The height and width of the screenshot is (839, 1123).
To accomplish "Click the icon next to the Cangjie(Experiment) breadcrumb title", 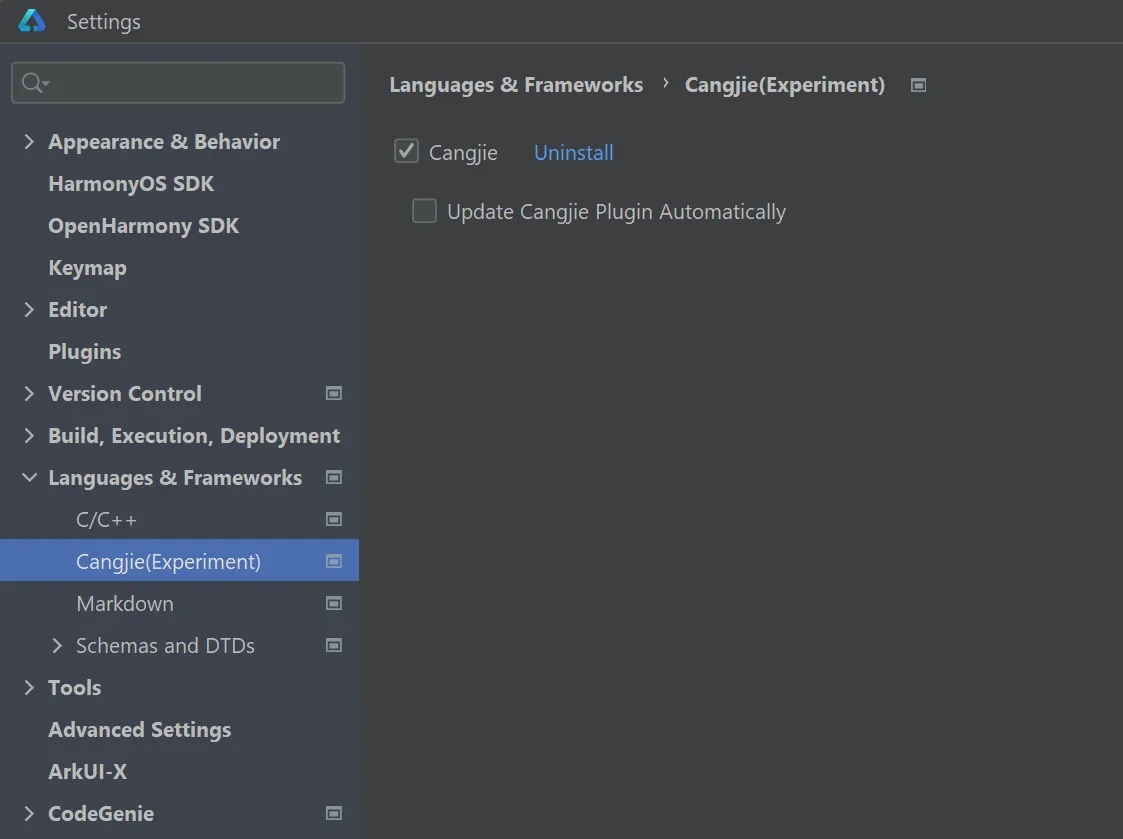I will coord(918,86).
